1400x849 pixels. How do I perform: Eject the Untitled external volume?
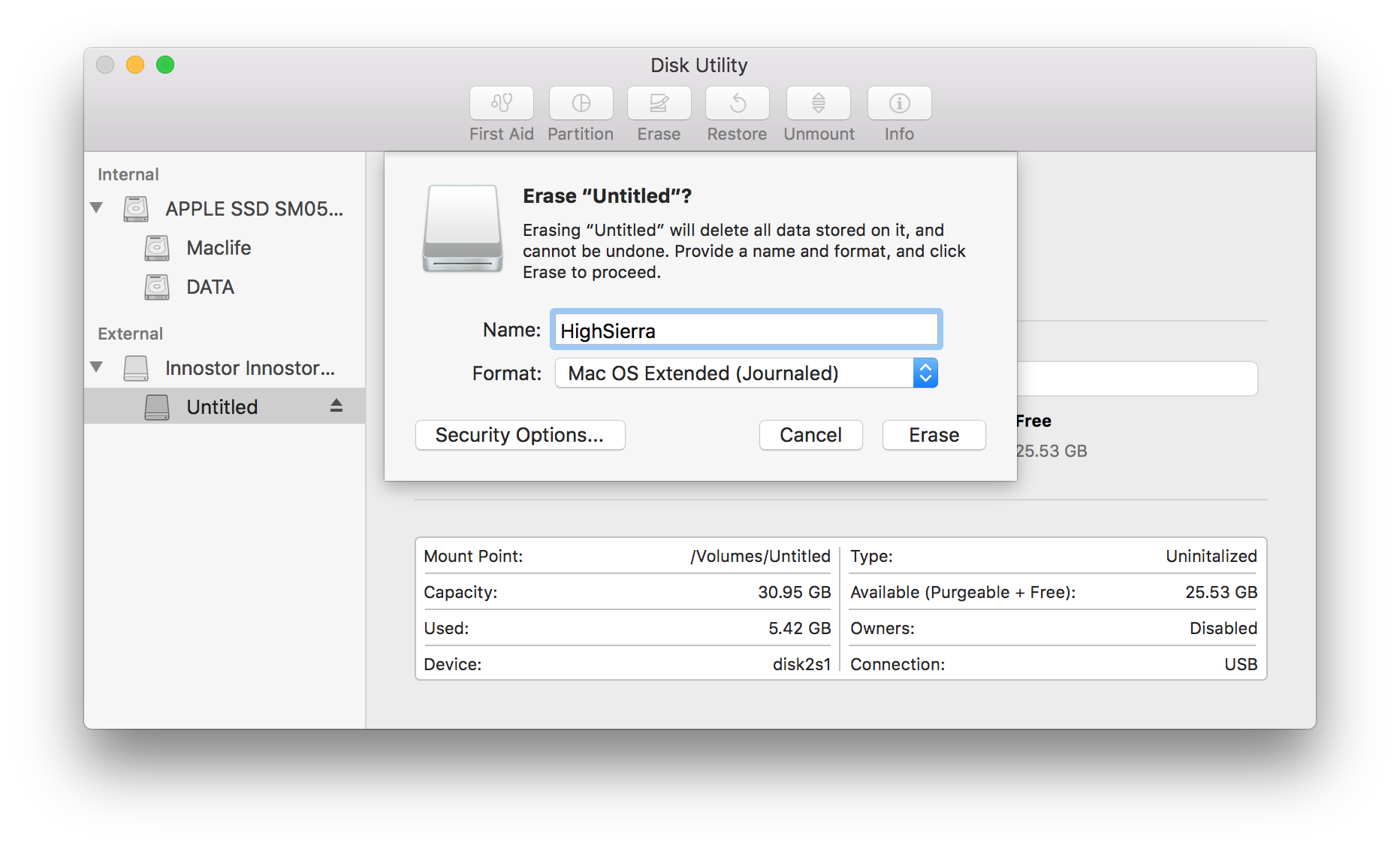coord(336,406)
